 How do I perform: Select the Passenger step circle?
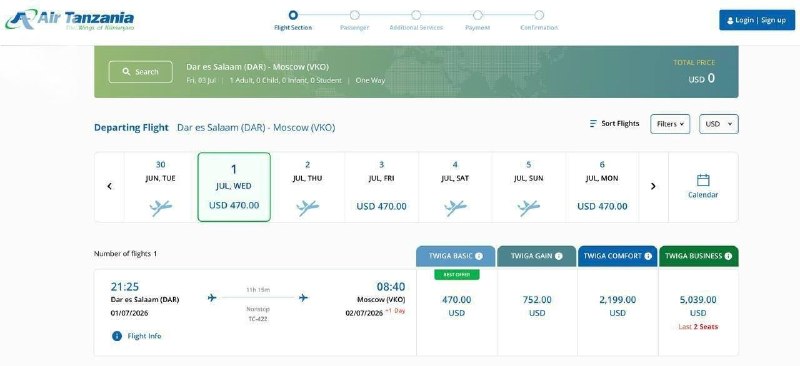point(355,15)
